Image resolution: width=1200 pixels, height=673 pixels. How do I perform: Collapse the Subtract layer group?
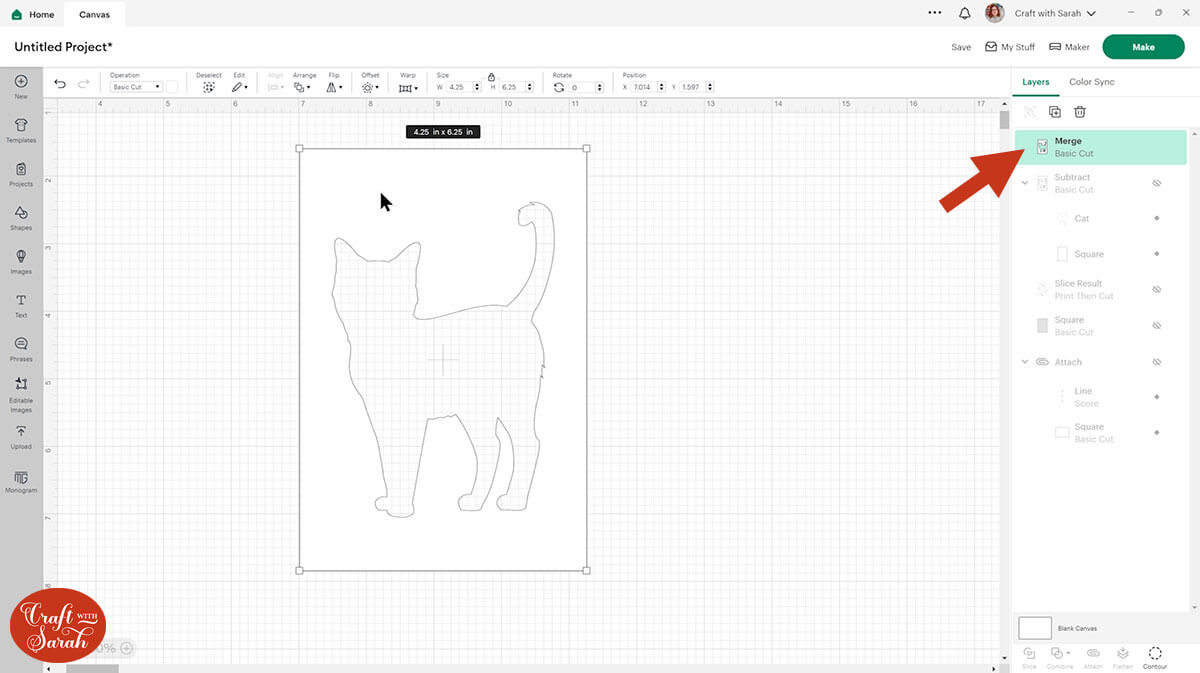[x=1025, y=183]
